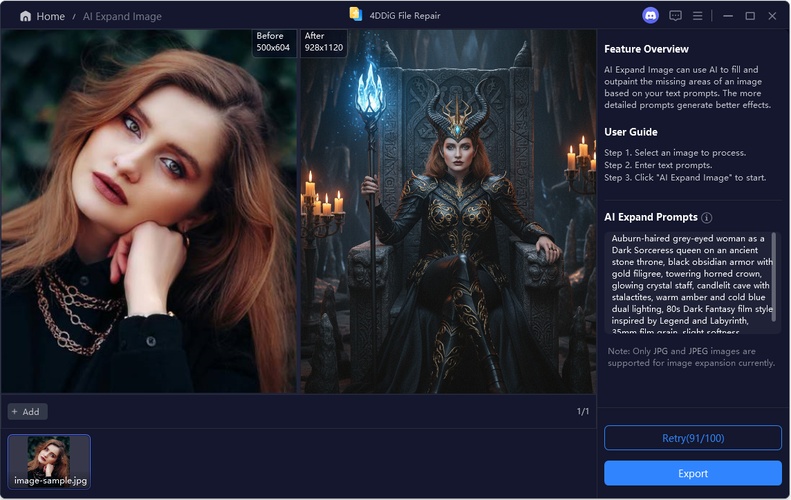Click the Feature Overview heading
The height and width of the screenshot is (500, 791).
point(646,49)
